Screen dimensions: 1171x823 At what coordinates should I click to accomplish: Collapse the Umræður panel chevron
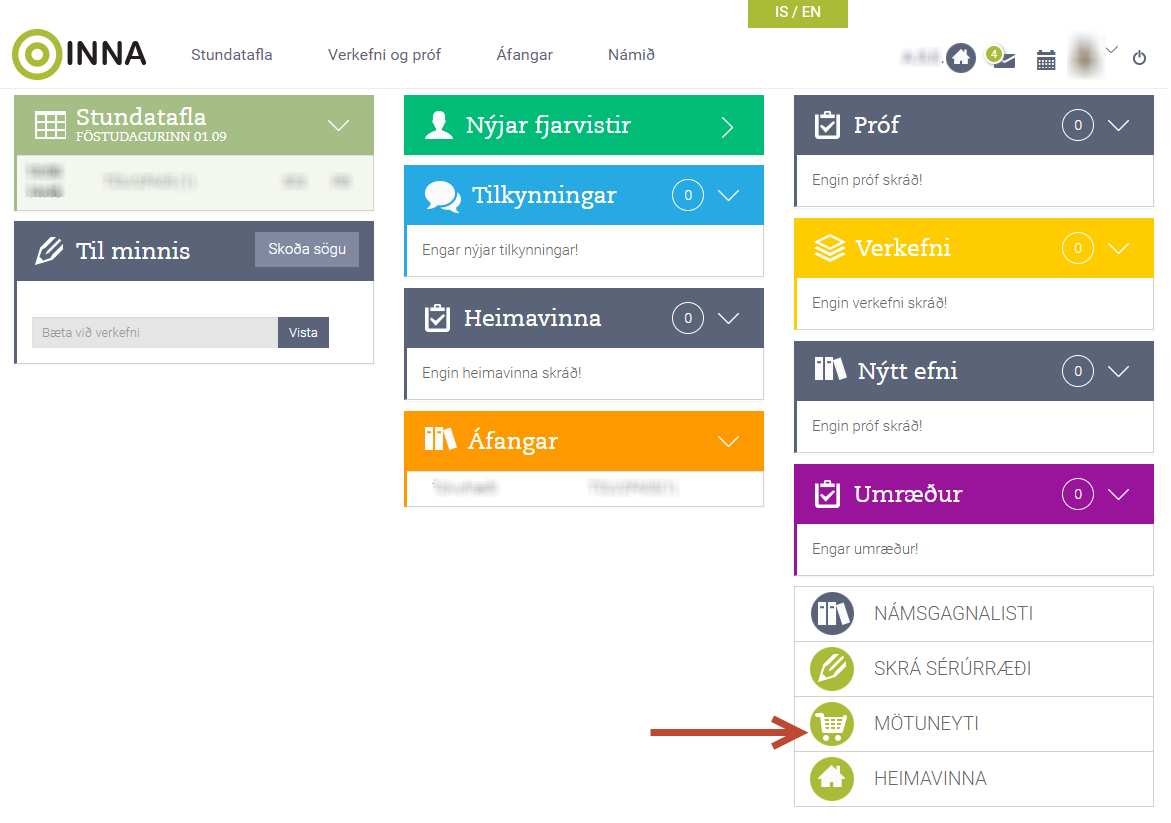(1118, 494)
